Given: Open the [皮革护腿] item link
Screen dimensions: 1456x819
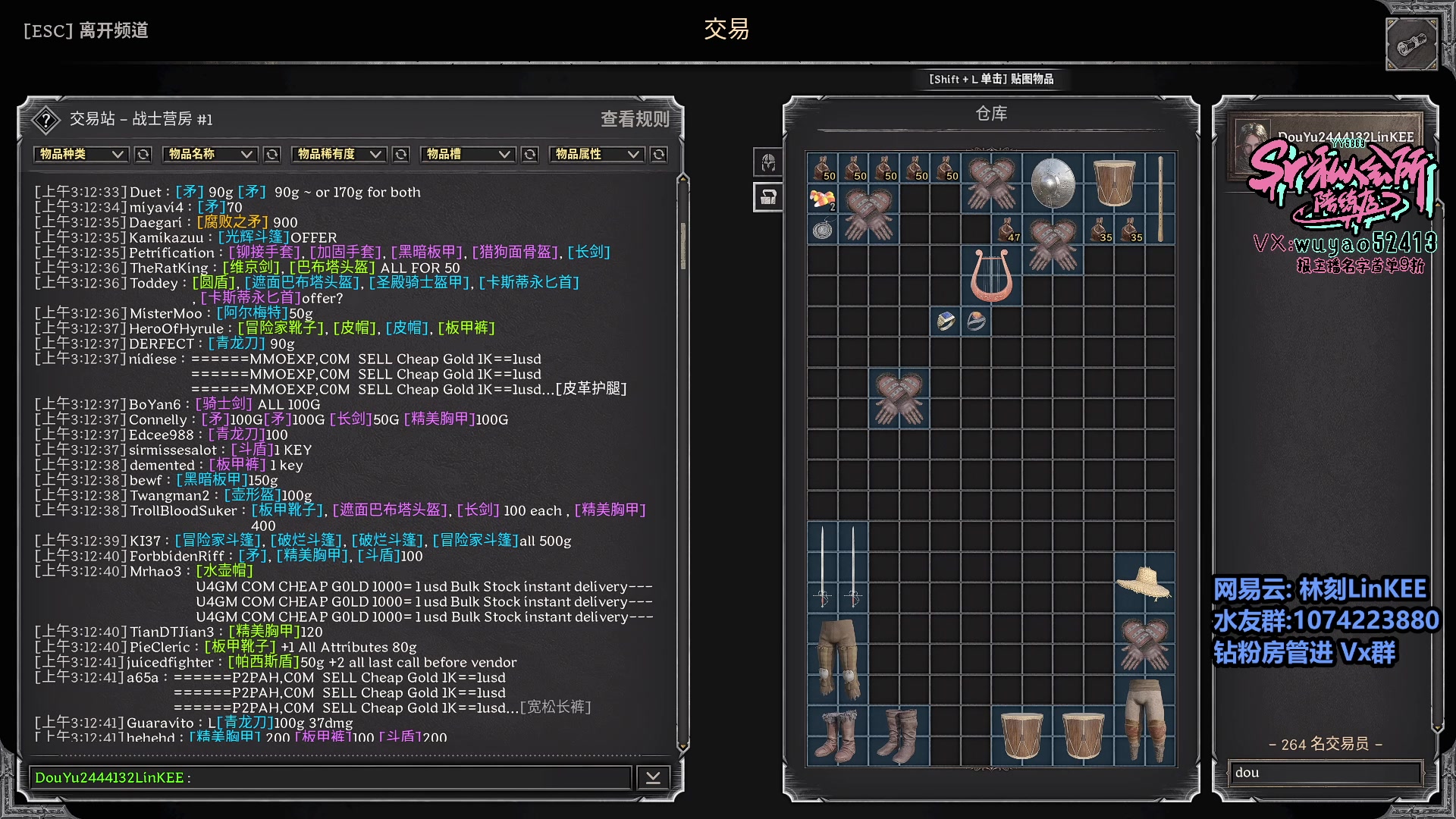Looking at the screenshot, I should (591, 389).
